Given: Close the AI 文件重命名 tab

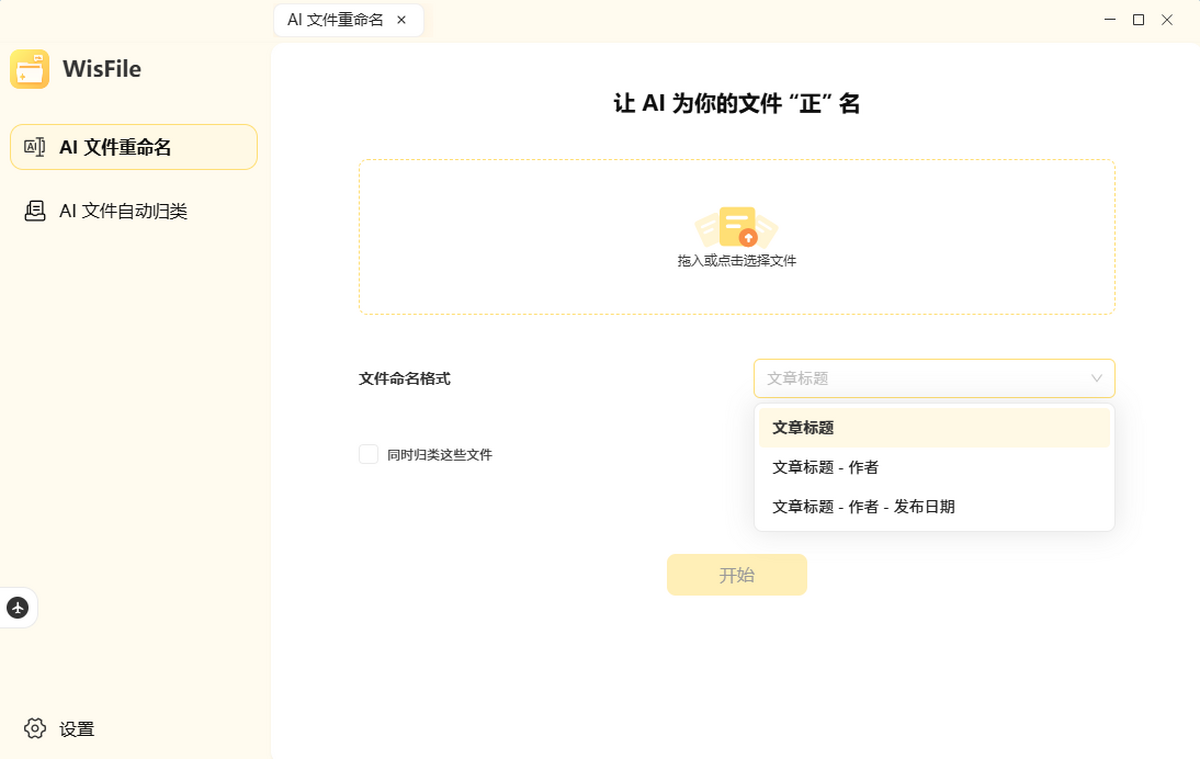Looking at the screenshot, I should click(x=402, y=19).
